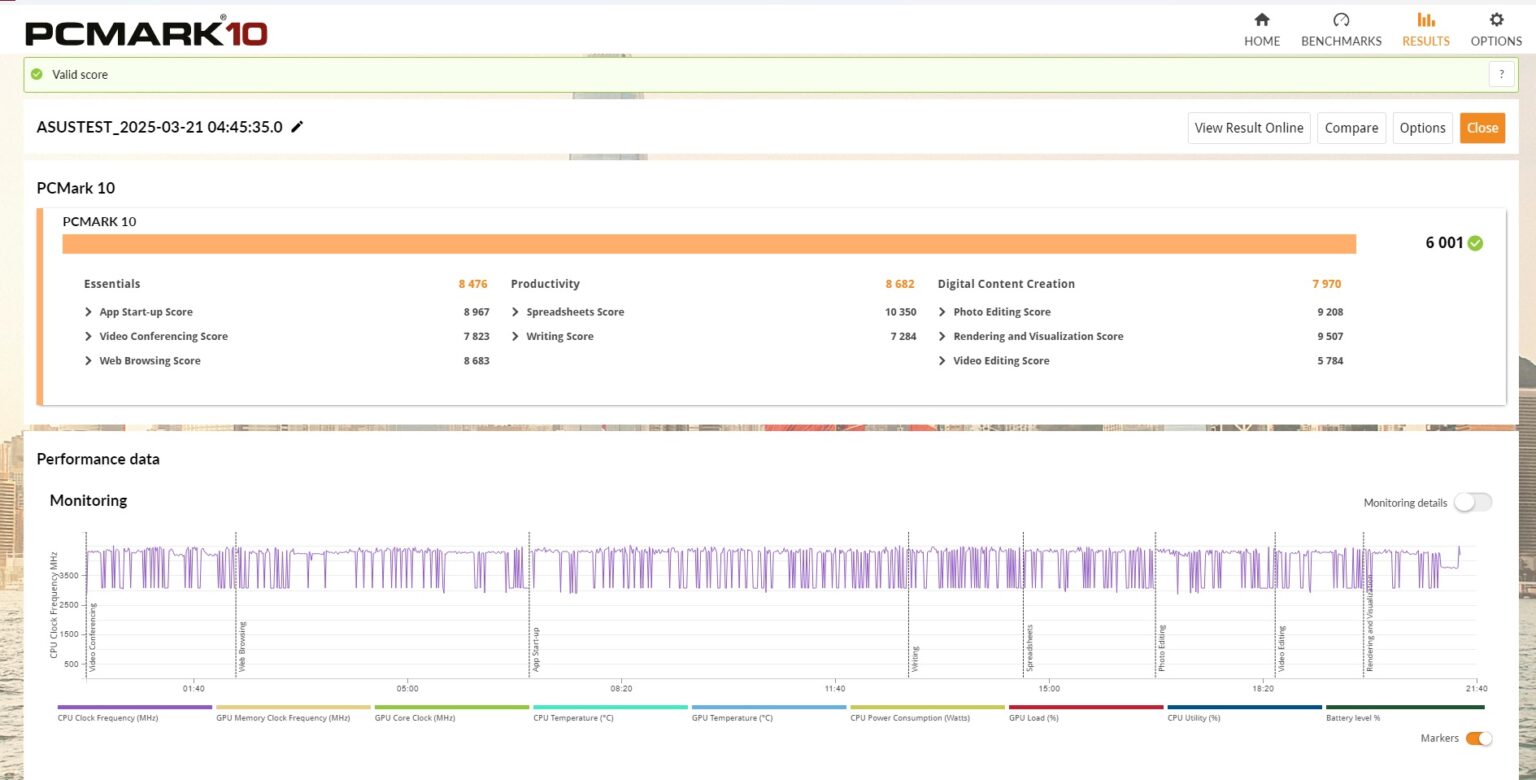Click the green Valid score check icon
Viewport: 1536px width, 780px height.
point(37,74)
